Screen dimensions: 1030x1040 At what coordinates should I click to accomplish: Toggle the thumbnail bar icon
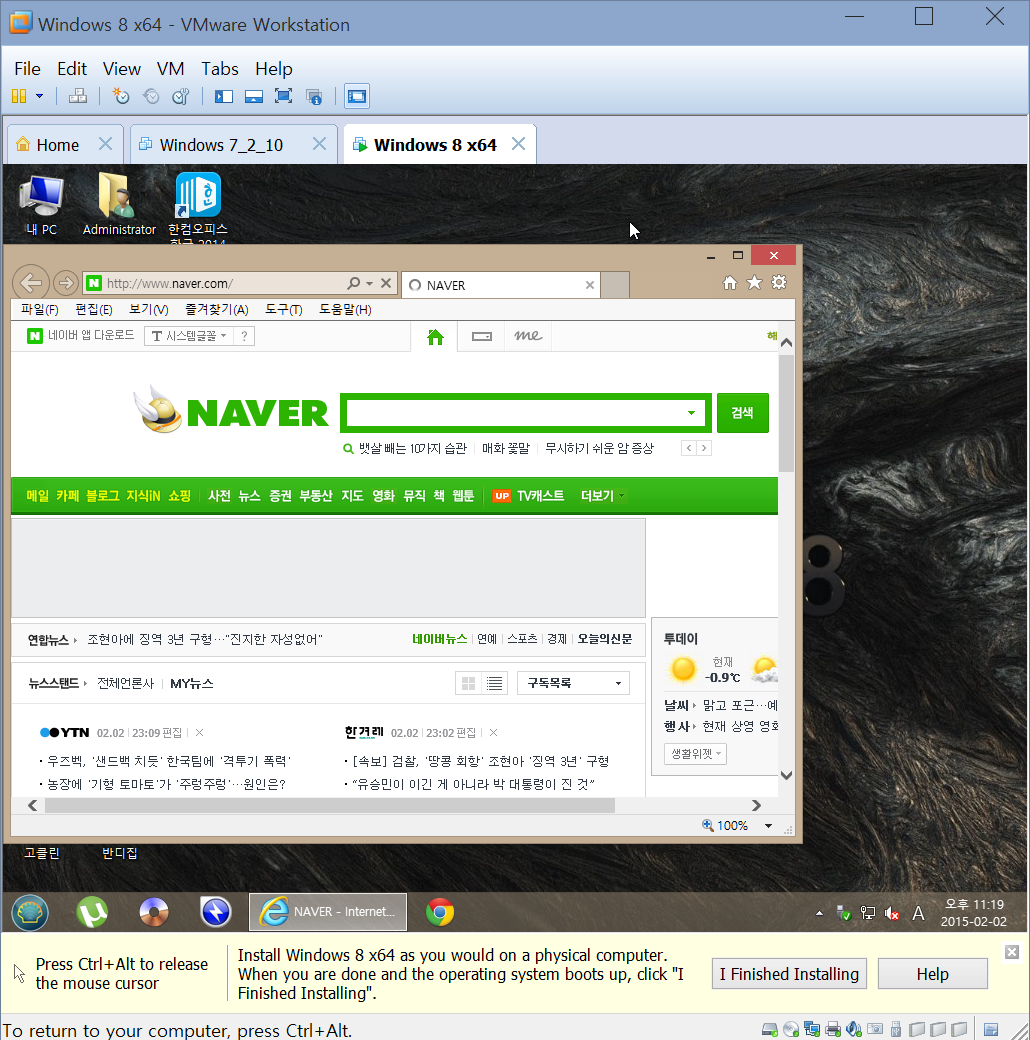tap(254, 96)
